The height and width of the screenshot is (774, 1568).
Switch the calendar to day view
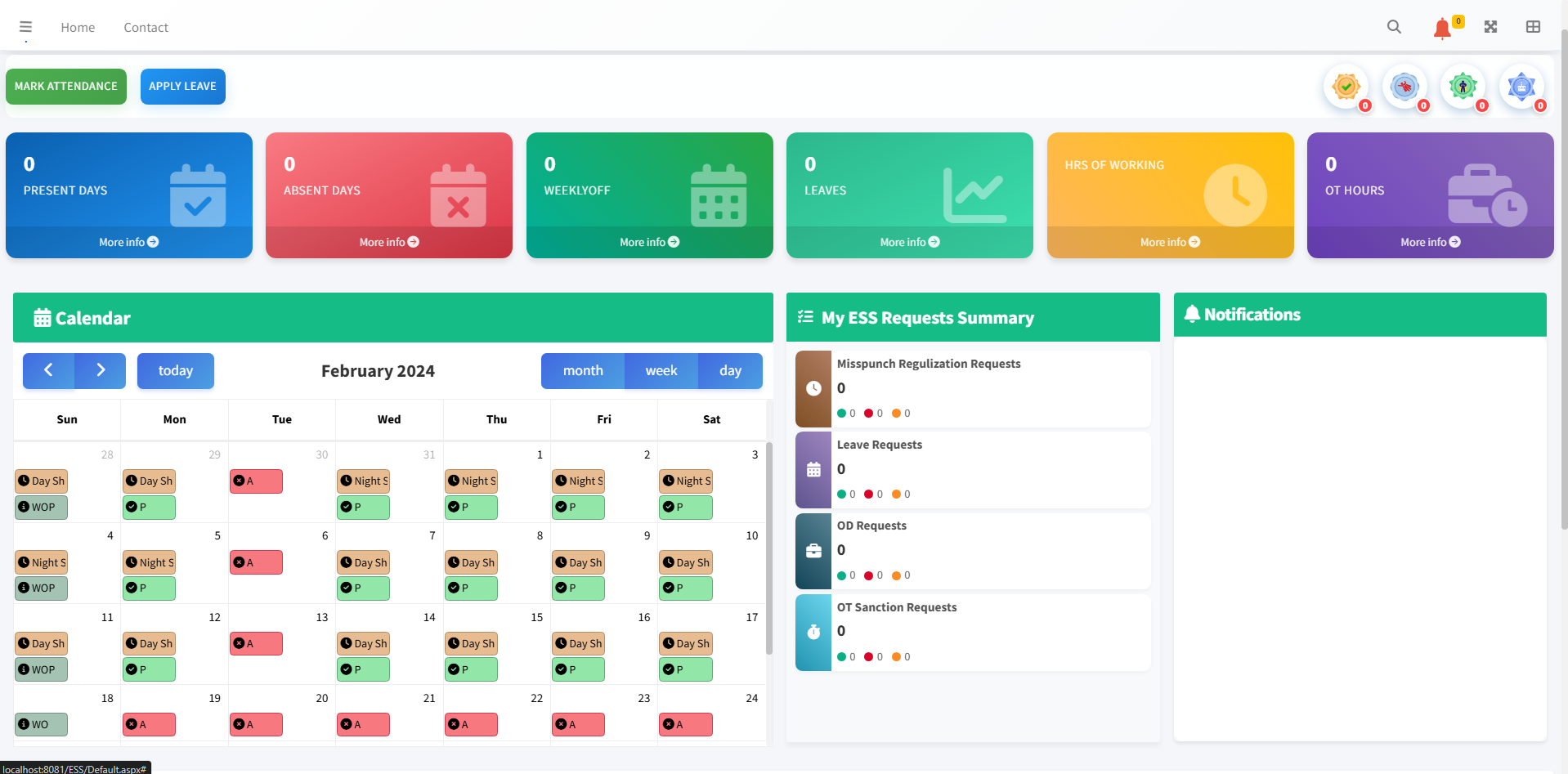pos(729,370)
